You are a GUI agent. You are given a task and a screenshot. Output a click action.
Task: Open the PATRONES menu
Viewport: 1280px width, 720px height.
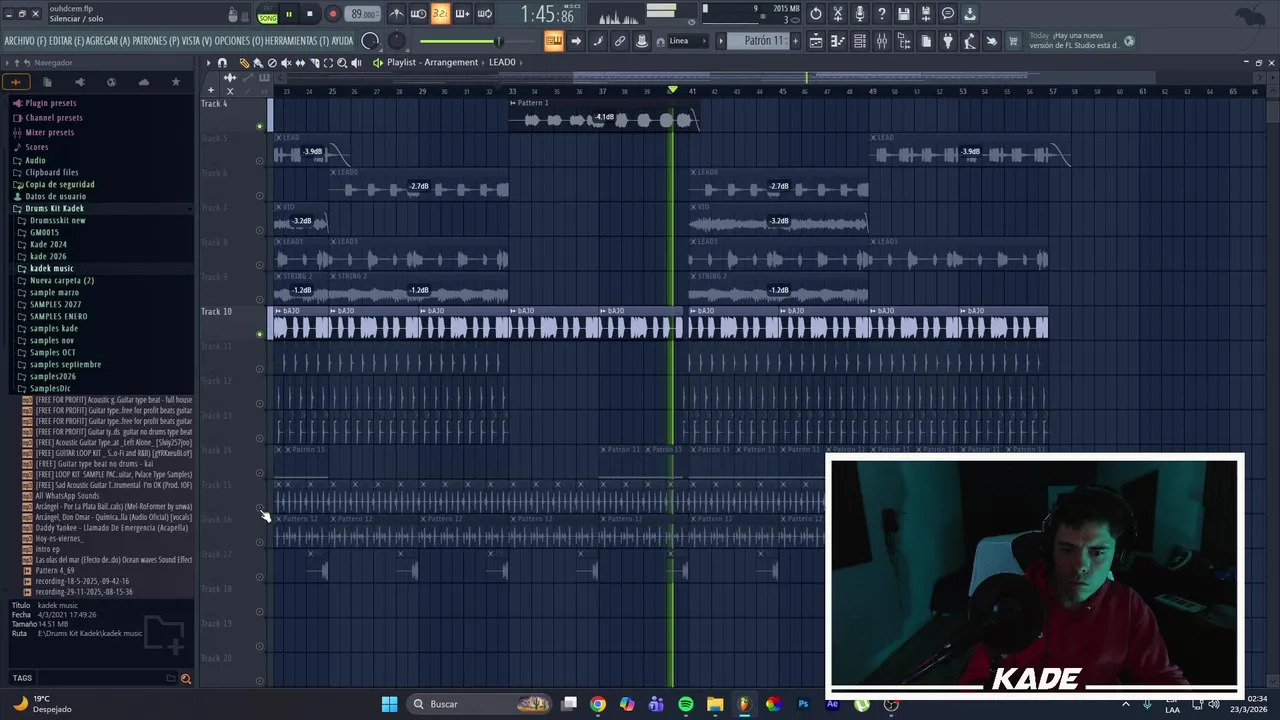coord(156,41)
